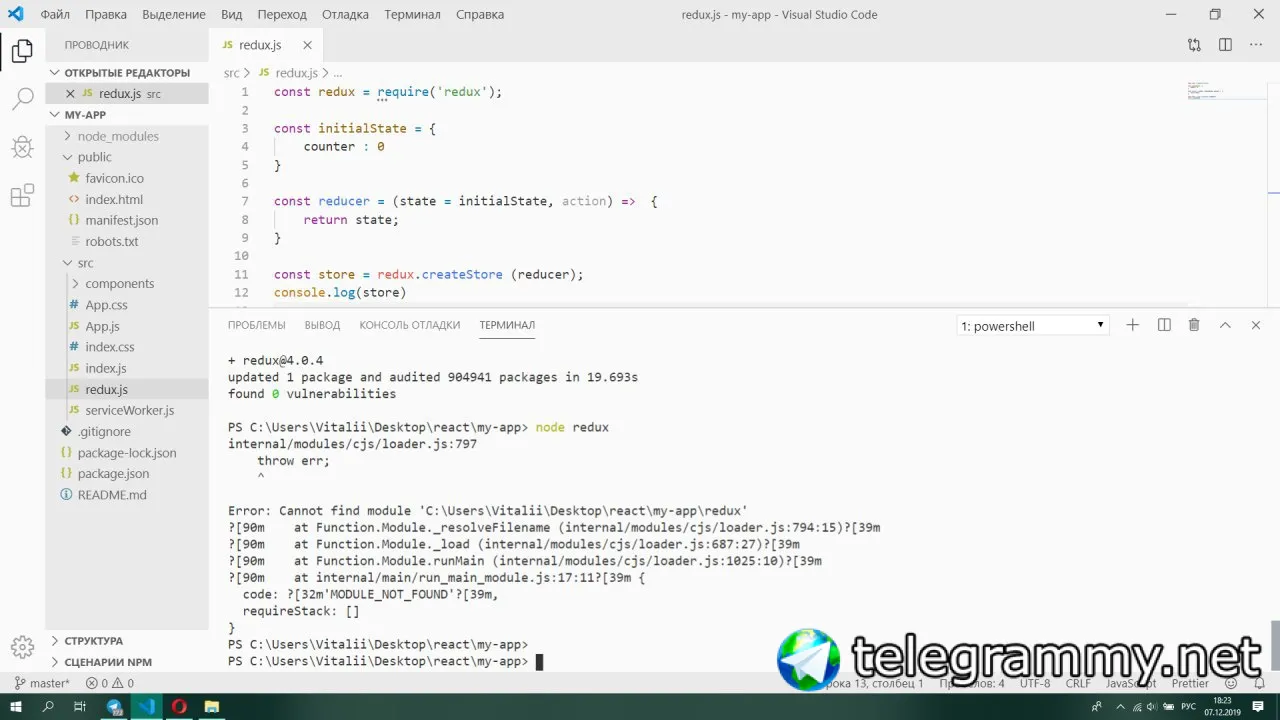Open Task View on the taskbar
1280x720 pixels.
click(80, 706)
